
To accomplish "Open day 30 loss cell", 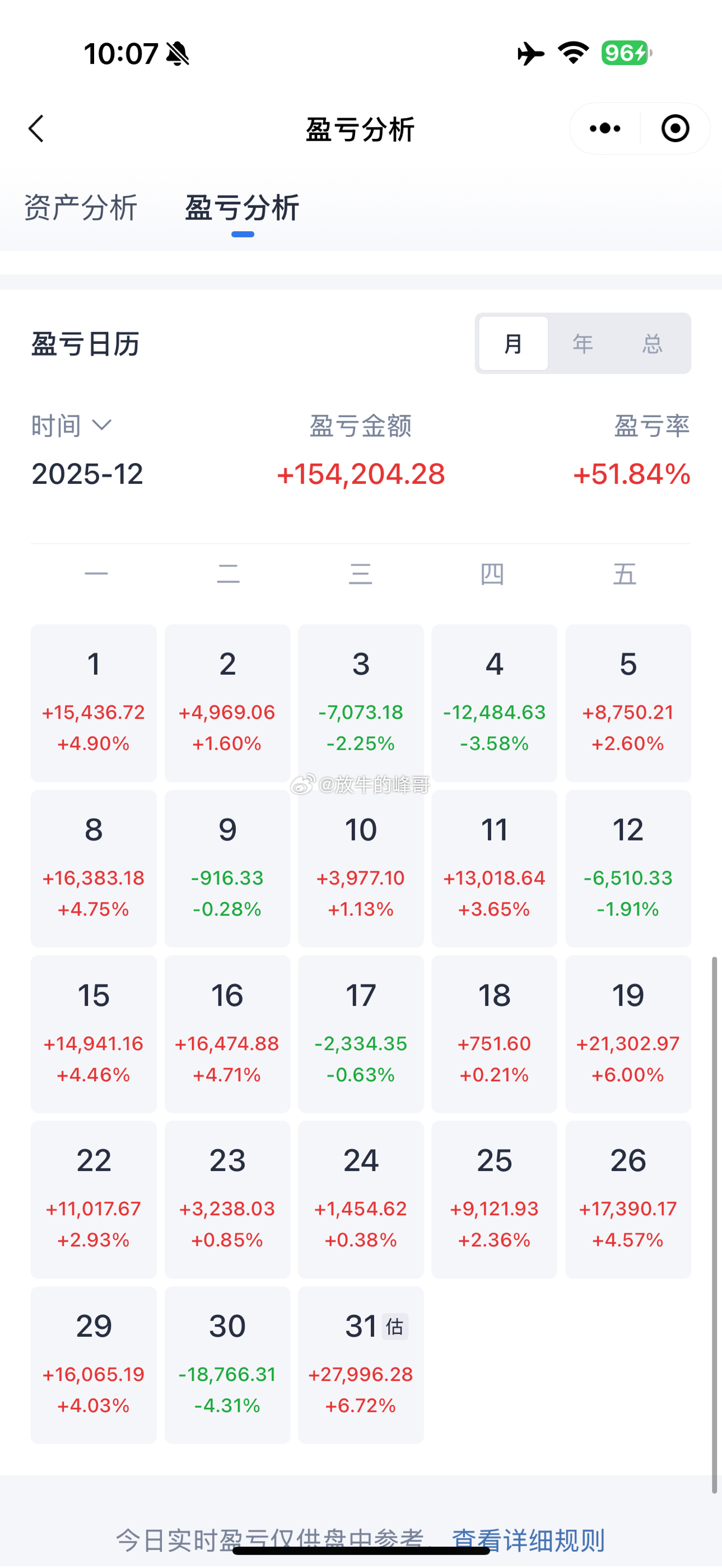I will 227,1364.
